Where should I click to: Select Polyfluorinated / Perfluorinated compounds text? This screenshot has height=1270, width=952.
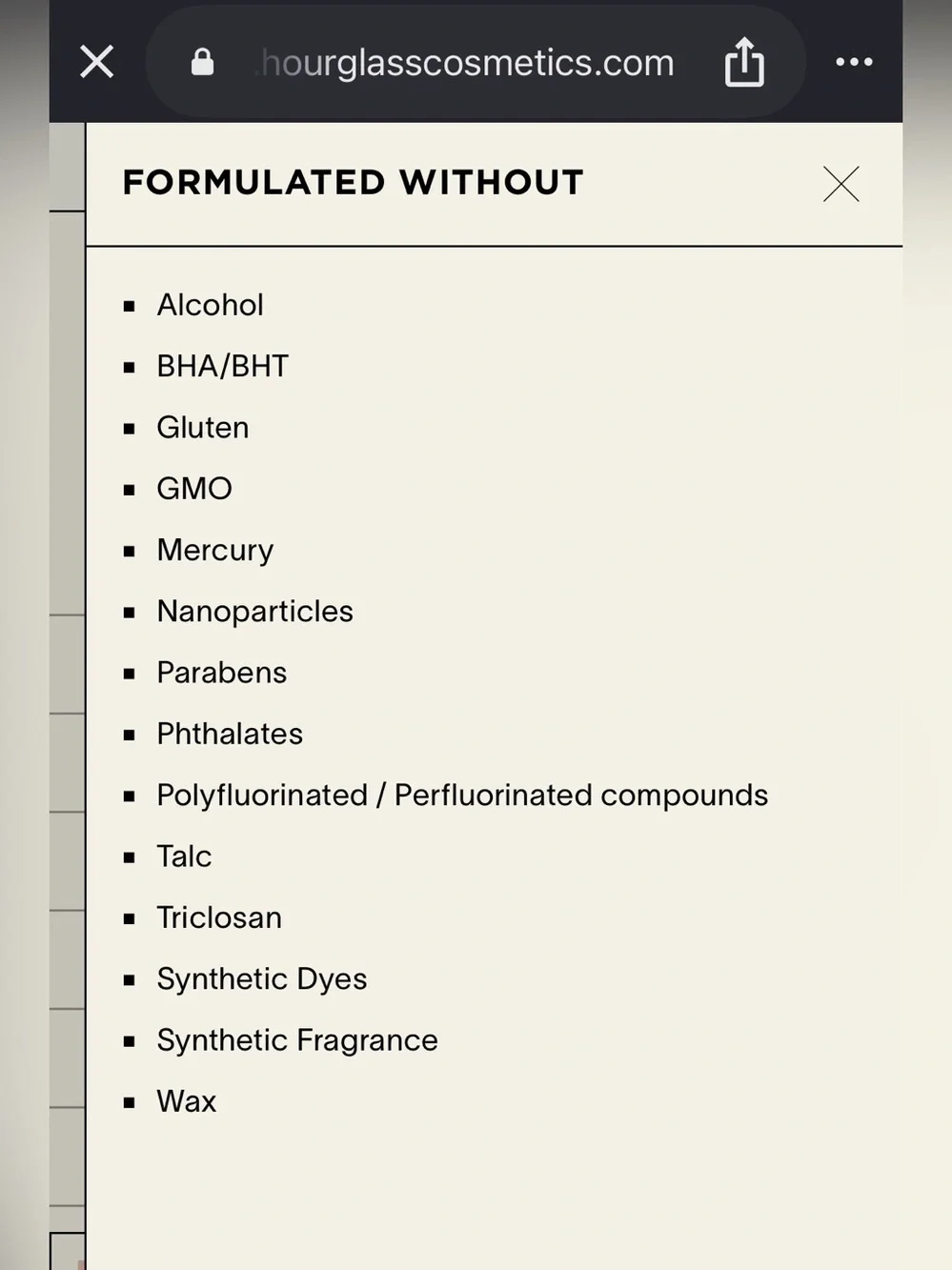click(462, 795)
